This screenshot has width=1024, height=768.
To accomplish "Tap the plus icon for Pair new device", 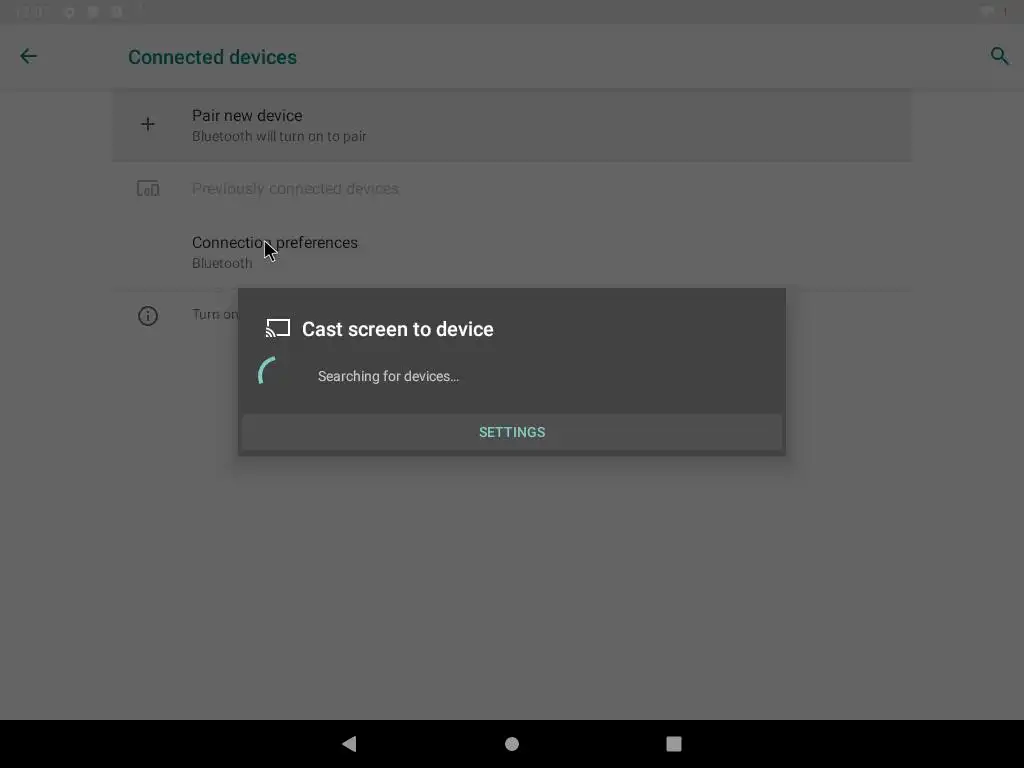I will (148, 124).
